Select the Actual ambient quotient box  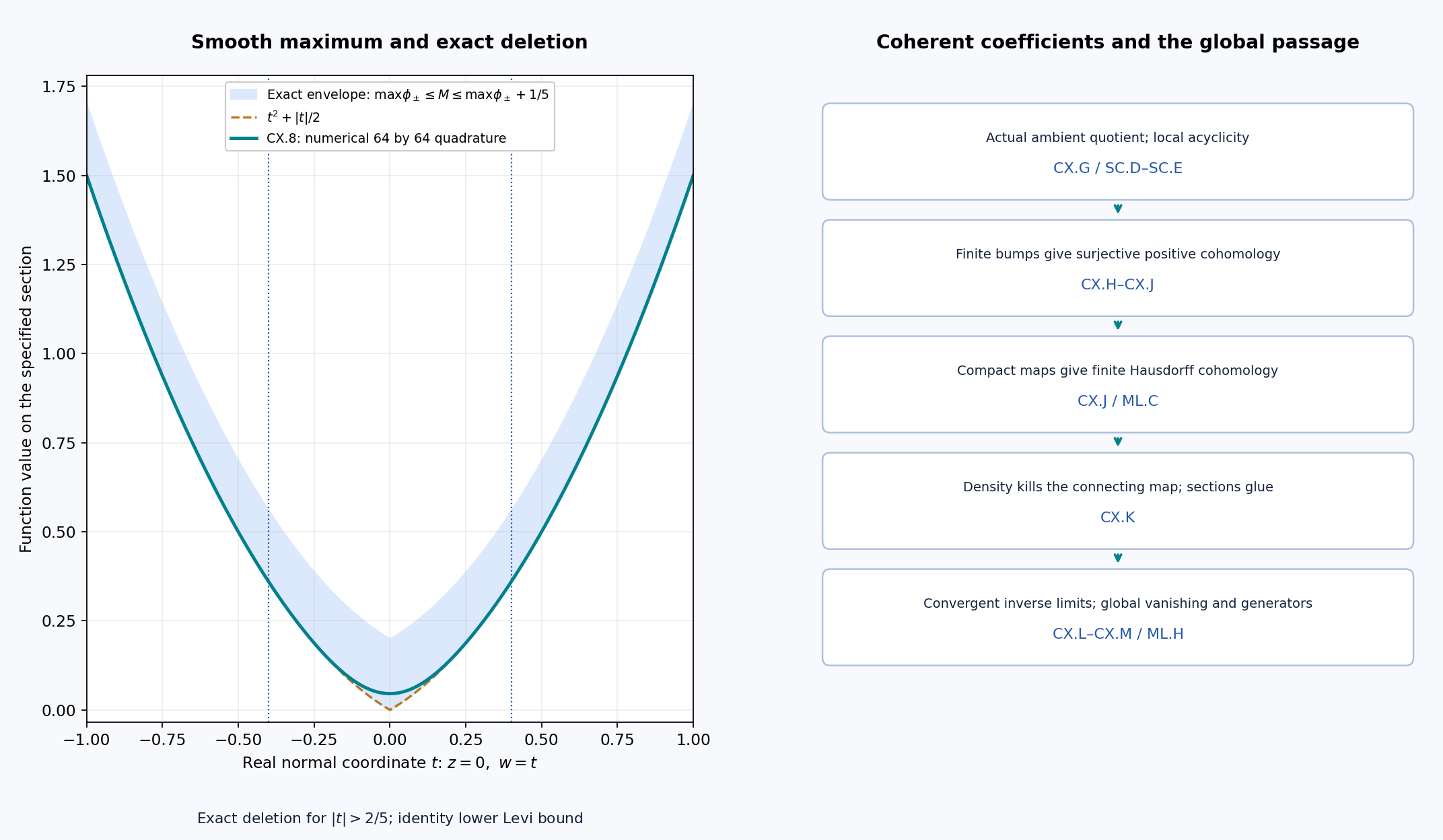[x=1117, y=151]
